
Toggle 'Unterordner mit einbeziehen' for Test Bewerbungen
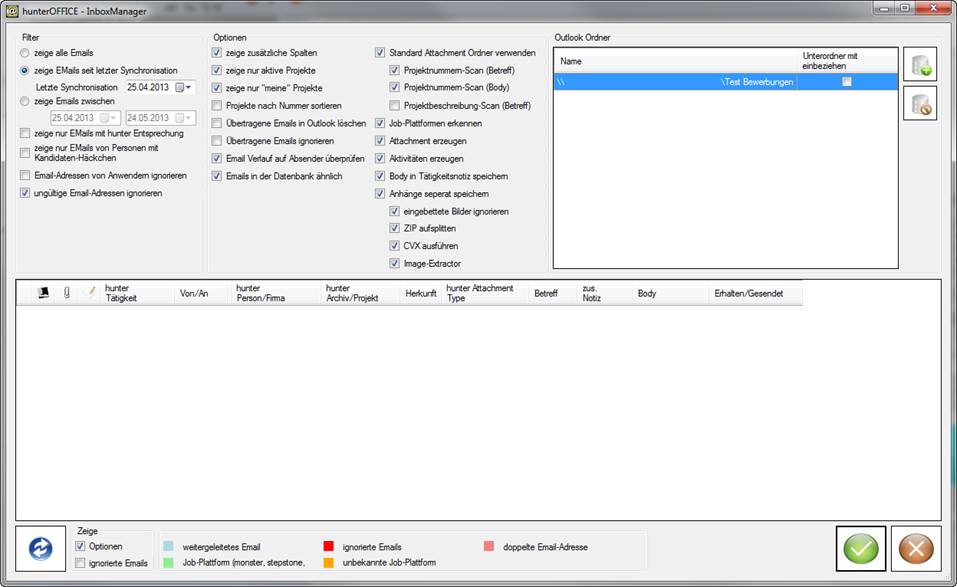[x=846, y=82]
